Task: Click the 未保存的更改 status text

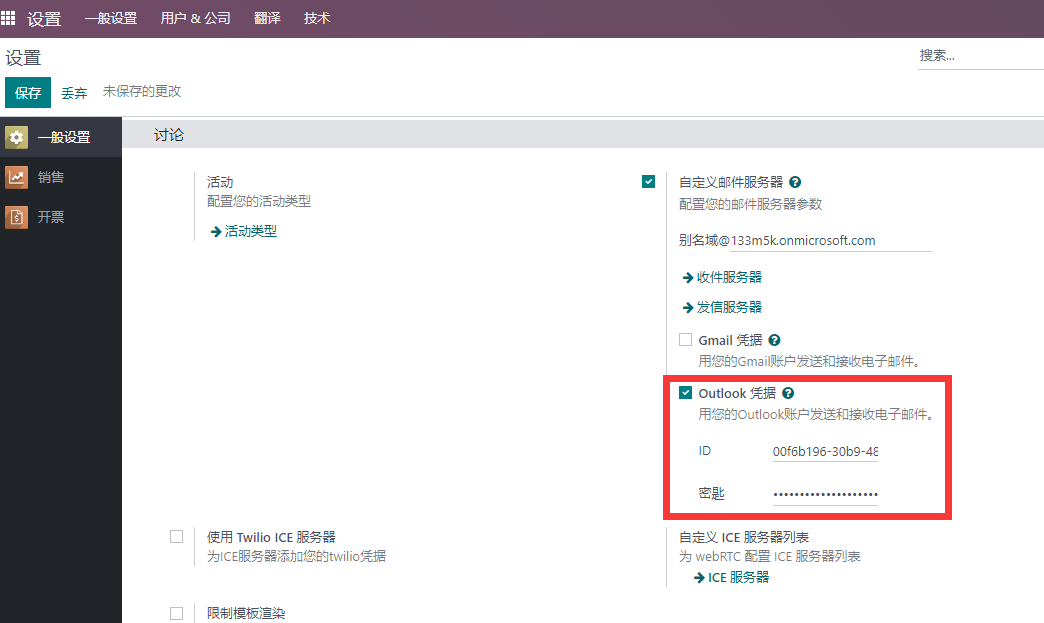Action: (x=142, y=91)
